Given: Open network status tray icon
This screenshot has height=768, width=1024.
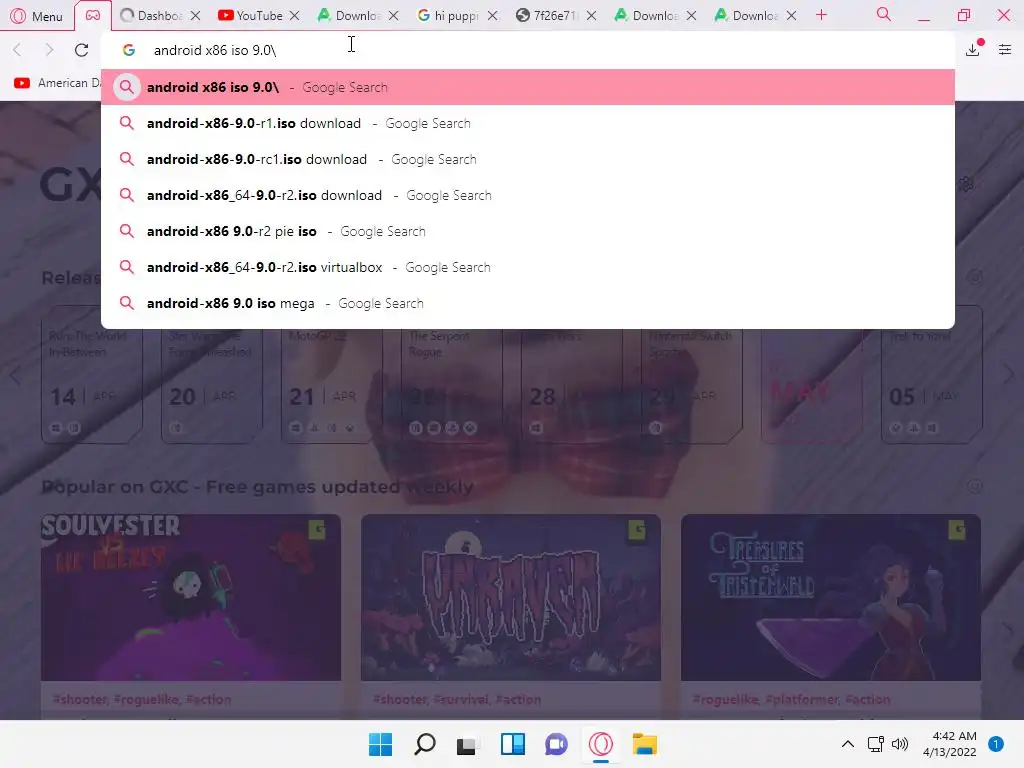Looking at the screenshot, I should tap(876, 744).
